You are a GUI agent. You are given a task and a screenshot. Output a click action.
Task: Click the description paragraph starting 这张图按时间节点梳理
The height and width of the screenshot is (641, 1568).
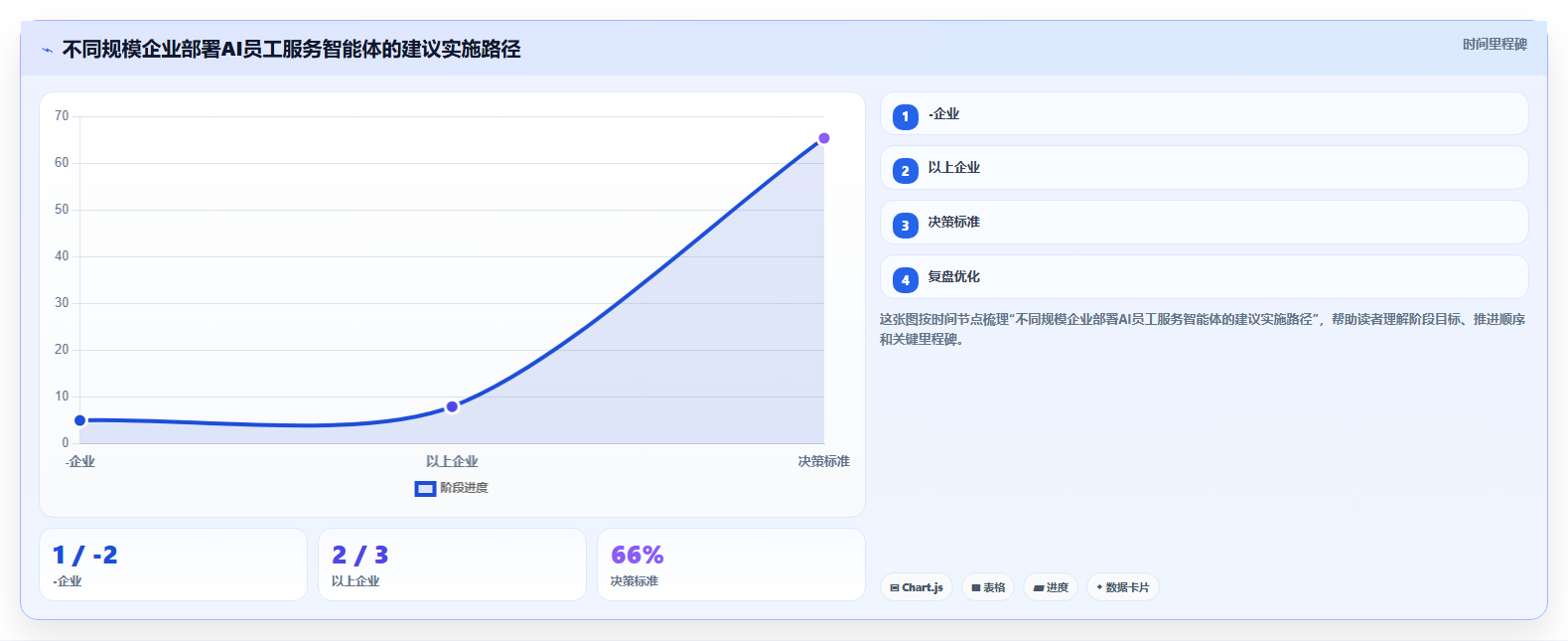[1203, 329]
